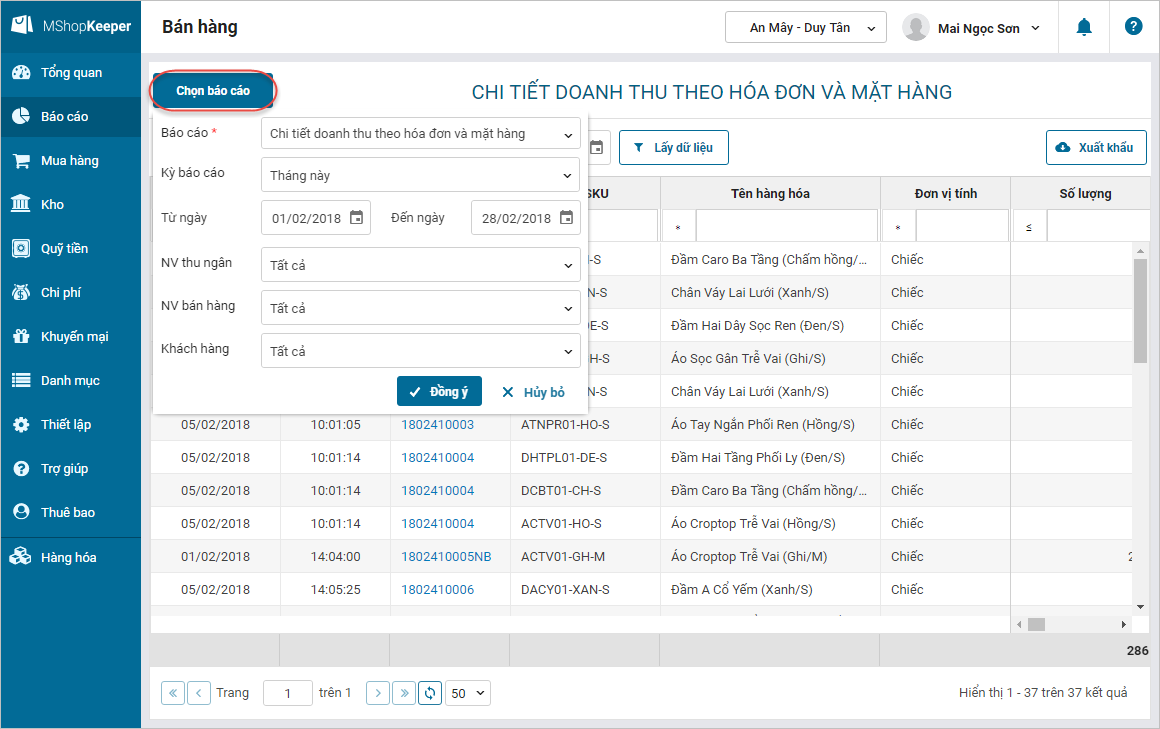
Task: Confirm with the Đồng ý button
Action: pyautogui.click(x=439, y=392)
